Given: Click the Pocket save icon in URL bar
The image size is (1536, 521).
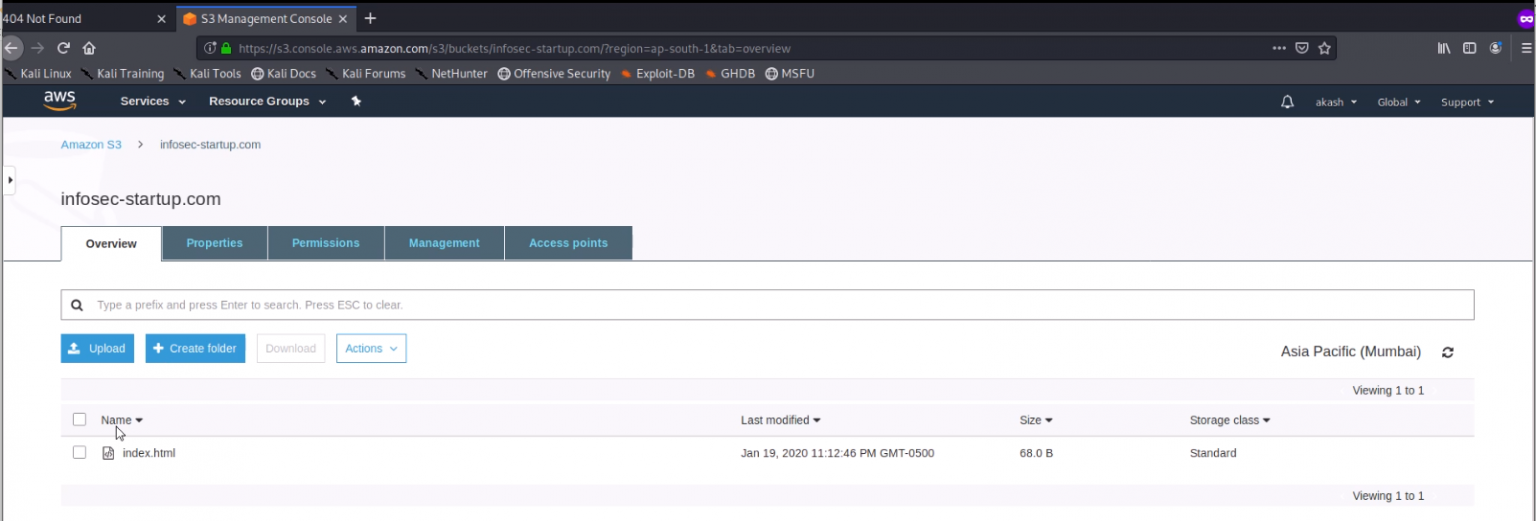Looking at the screenshot, I should pos(1302,47).
